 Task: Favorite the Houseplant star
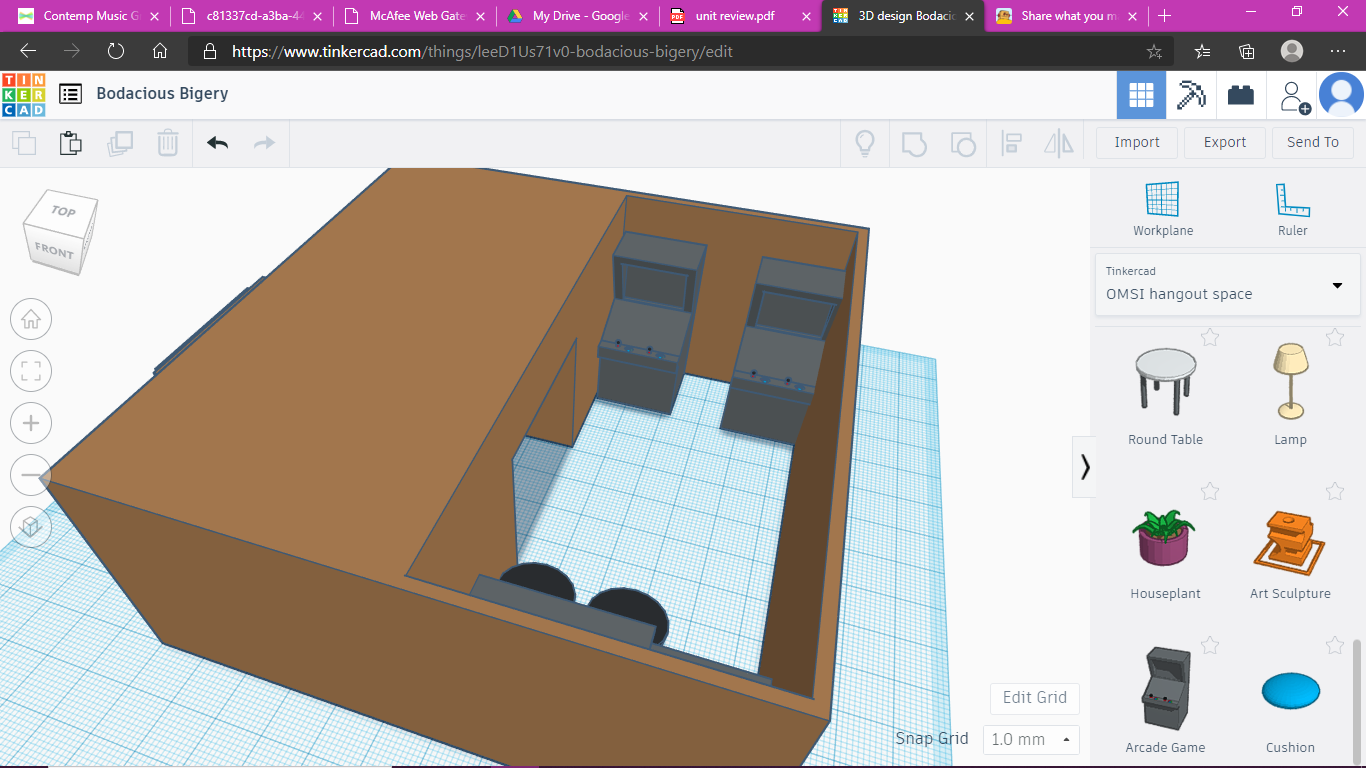[1210, 491]
